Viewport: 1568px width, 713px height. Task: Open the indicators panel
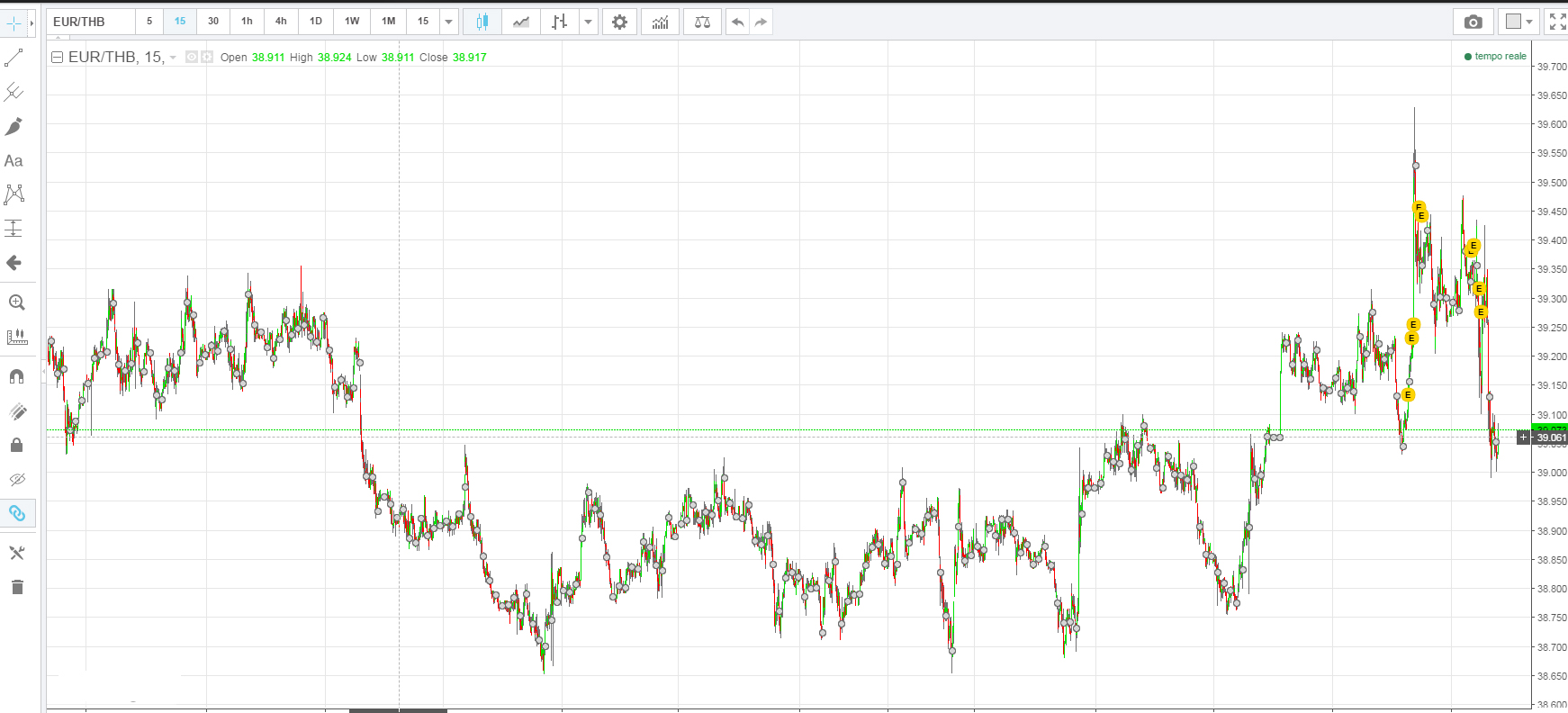coord(661,22)
